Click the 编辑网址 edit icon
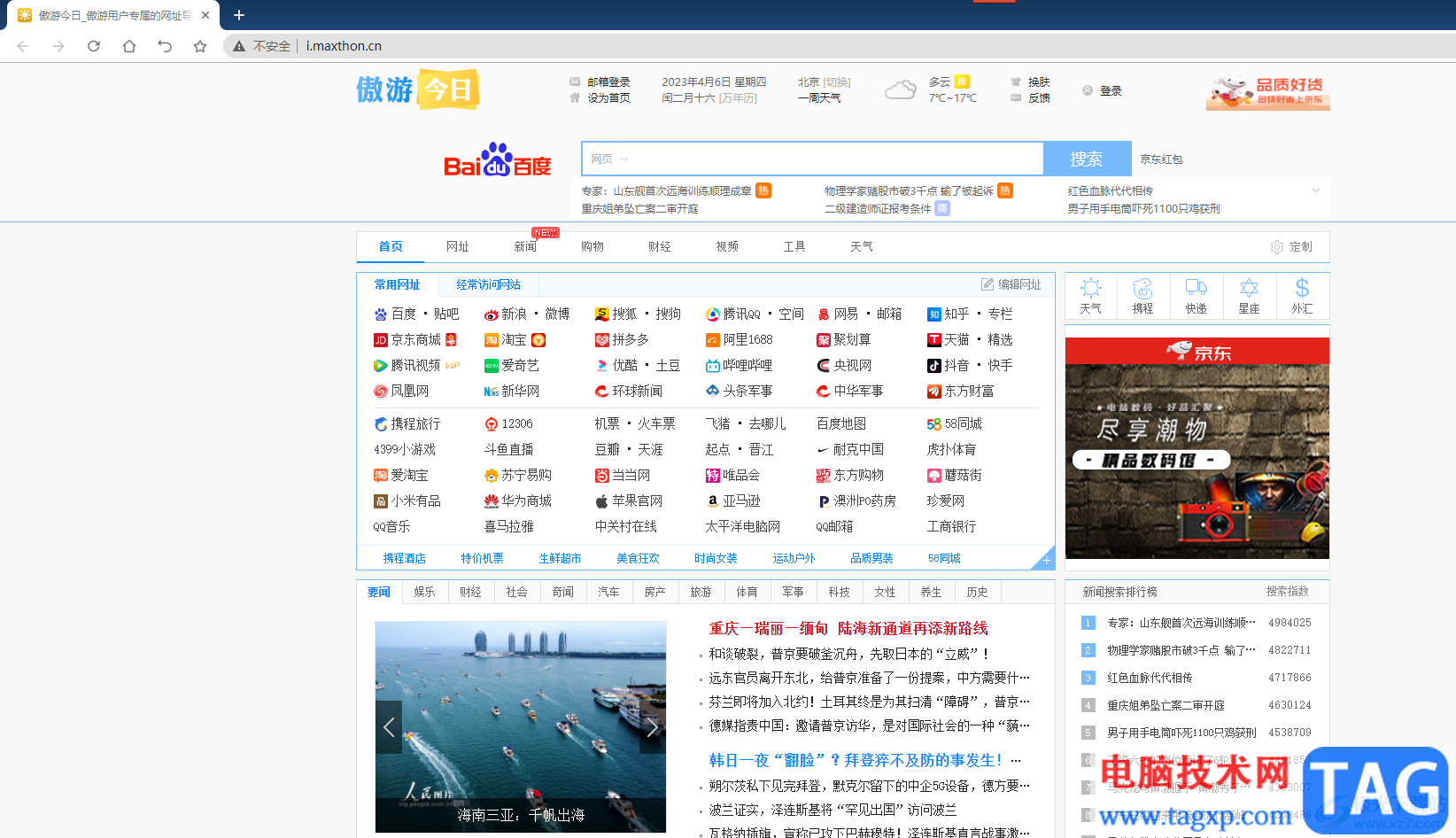 coord(987,284)
